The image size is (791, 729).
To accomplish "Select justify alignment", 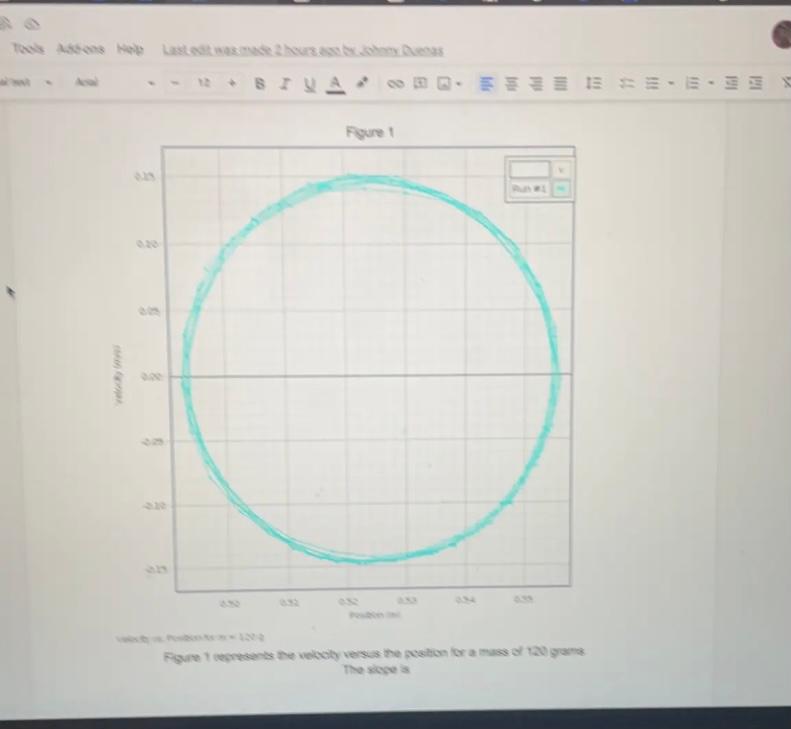I will (x=560, y=83).
